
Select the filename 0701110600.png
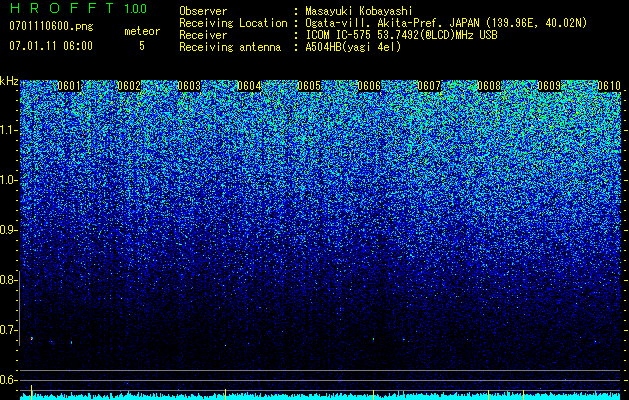51,26
